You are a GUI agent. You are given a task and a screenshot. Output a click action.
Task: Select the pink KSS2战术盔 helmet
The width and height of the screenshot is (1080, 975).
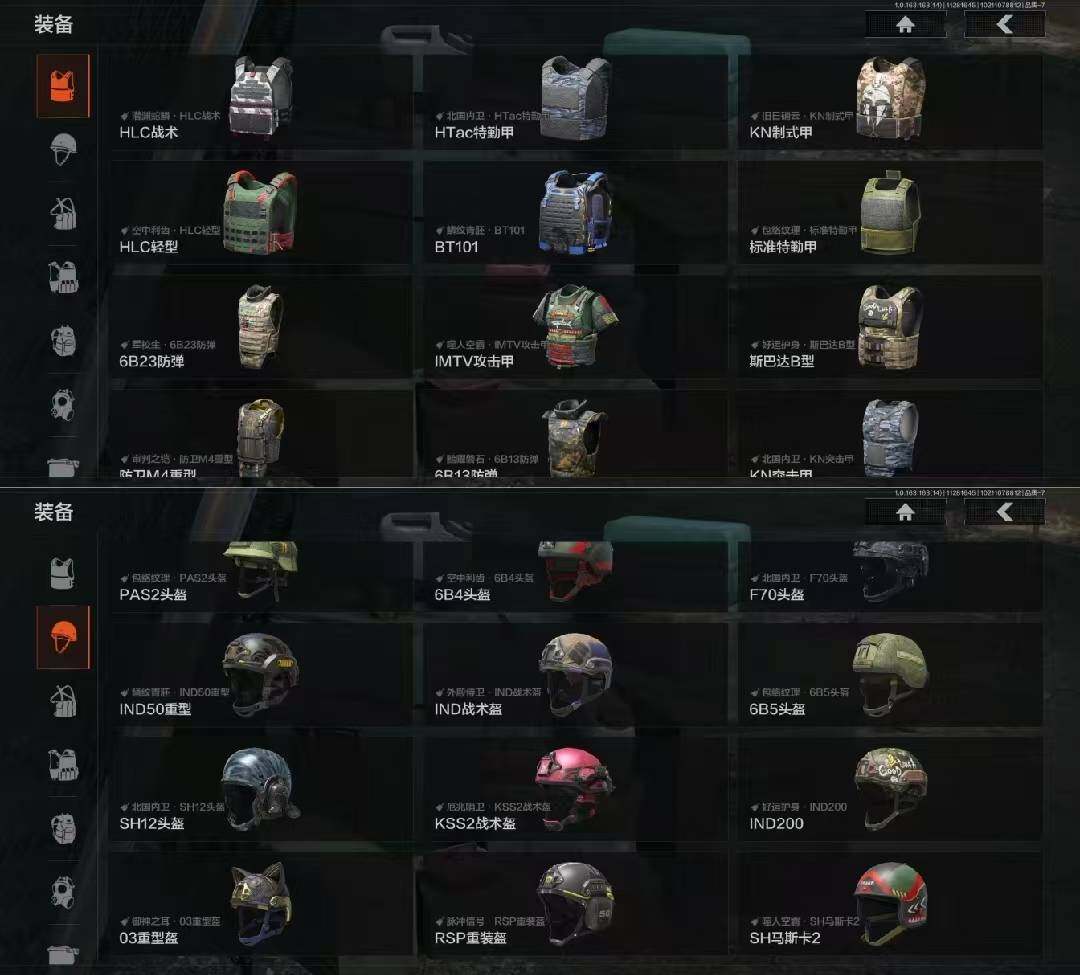click(x=576, y=789)
